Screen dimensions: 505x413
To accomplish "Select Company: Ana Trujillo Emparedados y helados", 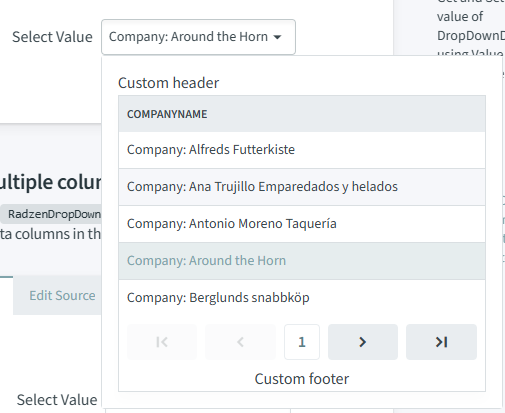I will [302, 187].
